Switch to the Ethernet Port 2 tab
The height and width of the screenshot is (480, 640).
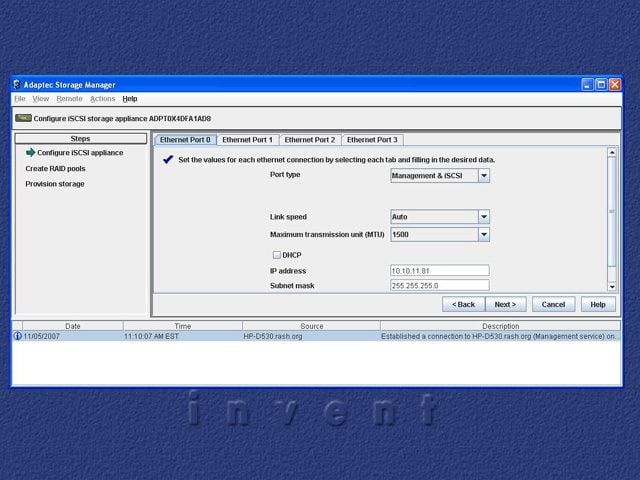coord(310,140)
